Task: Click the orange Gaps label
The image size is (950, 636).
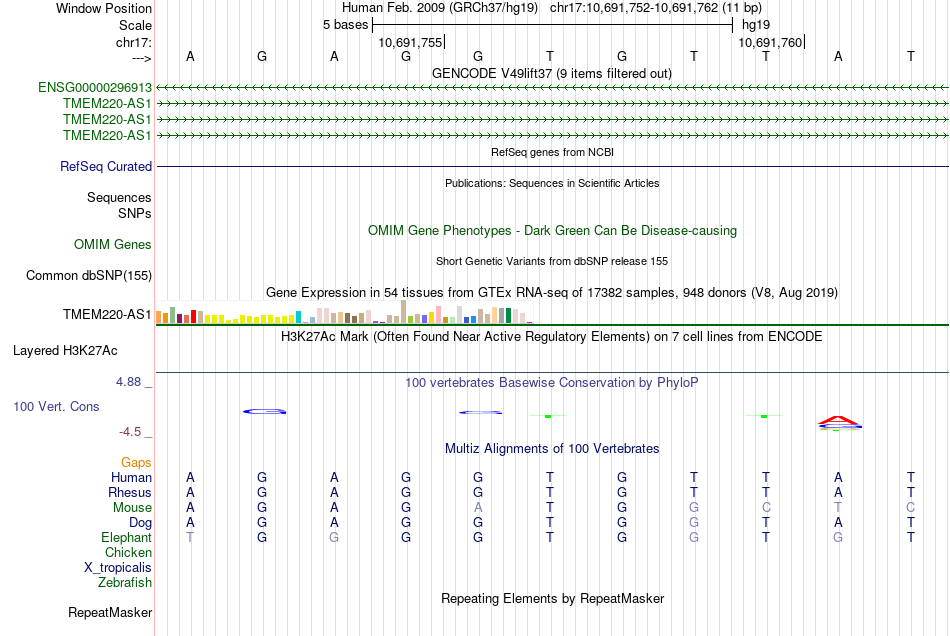Action: (x=136, y=463)
